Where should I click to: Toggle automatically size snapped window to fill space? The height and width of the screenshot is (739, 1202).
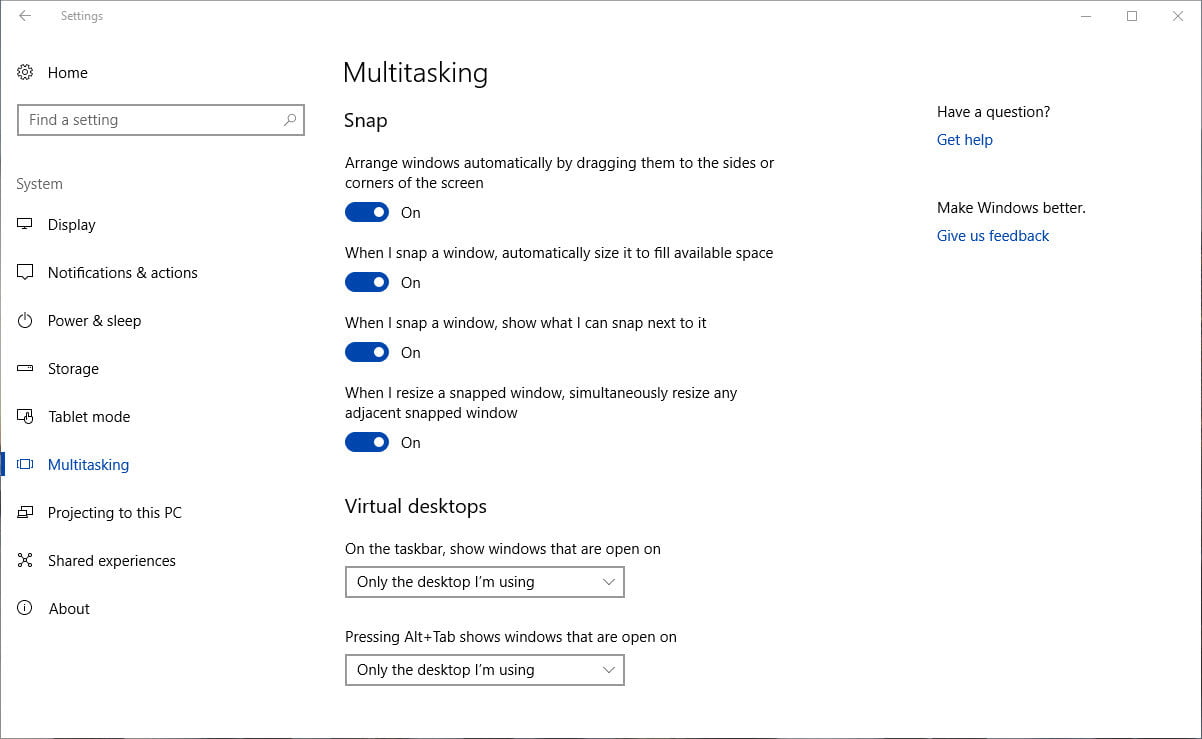(367, 282)
